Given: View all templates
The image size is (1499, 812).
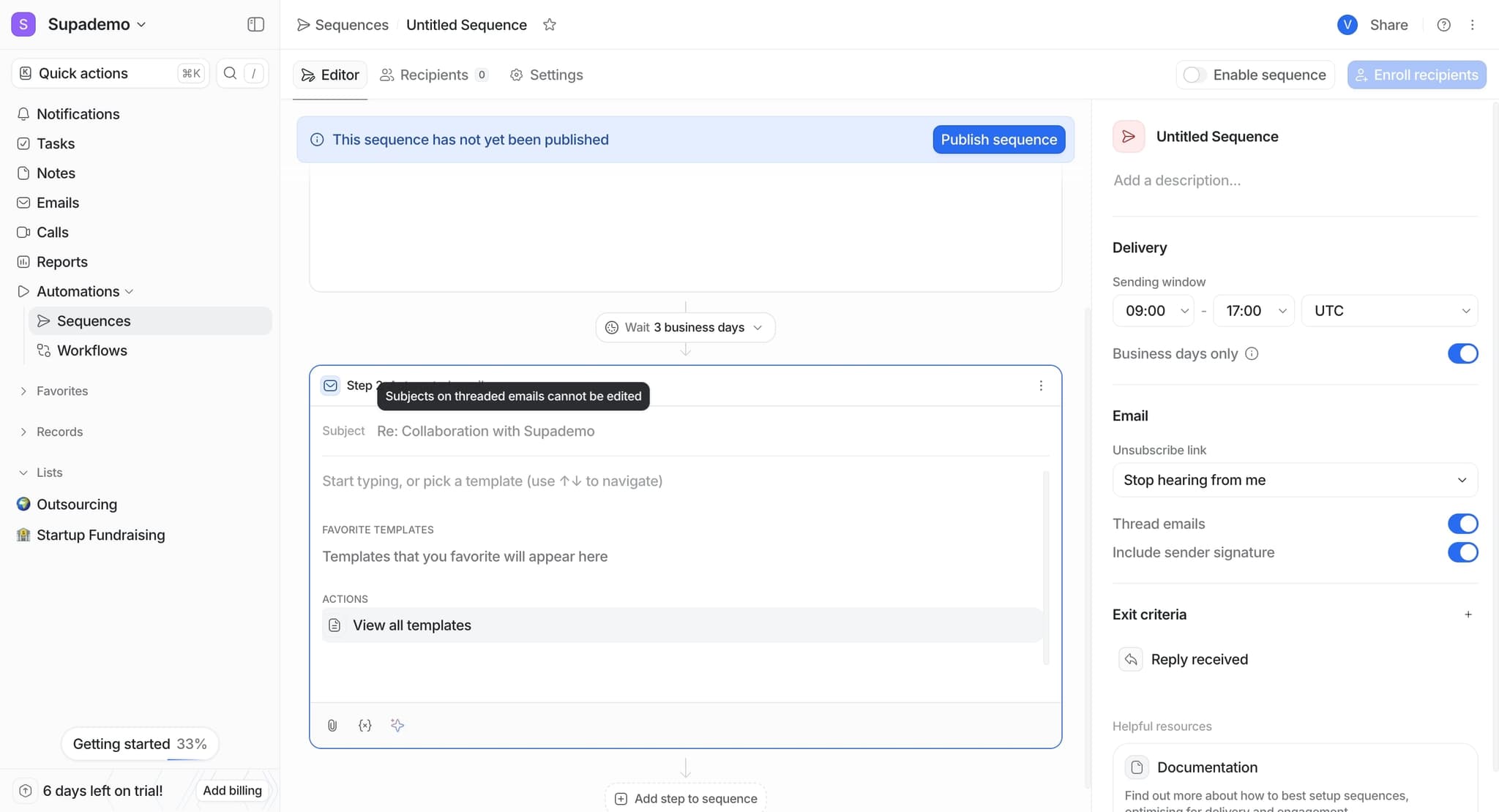Looking at the screenshot, I should tap(411, 625).
